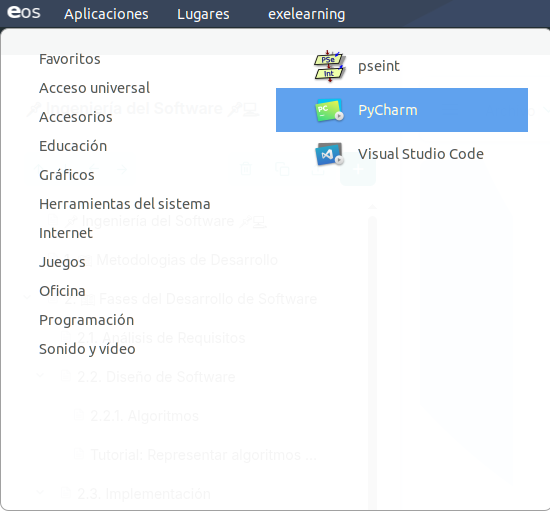Image resolution: width=550 pixels, height=511 pixels.
Task: Open the Educación category
Action: tap(73, 146)
